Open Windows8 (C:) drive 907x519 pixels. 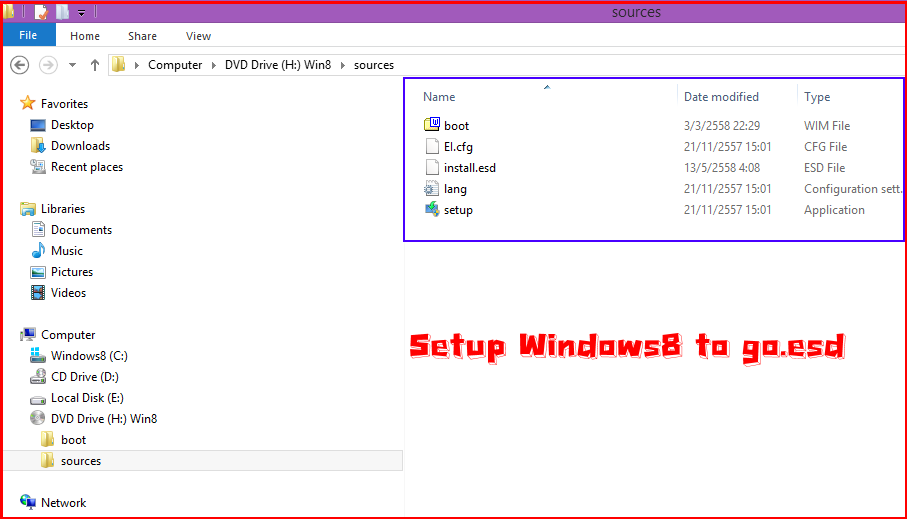click(90, 356)
